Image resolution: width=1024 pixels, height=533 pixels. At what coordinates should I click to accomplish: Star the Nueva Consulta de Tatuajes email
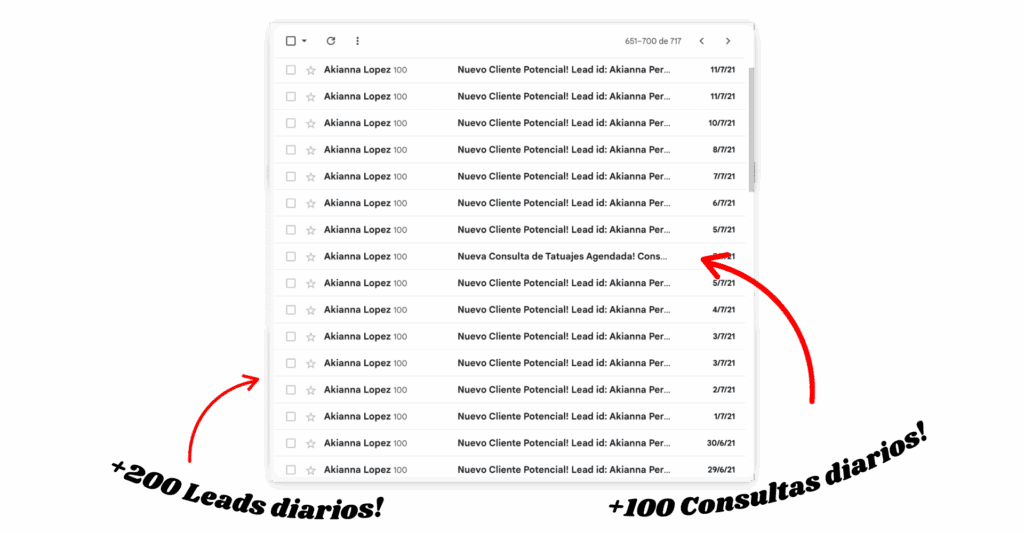(x=310, y=257)
